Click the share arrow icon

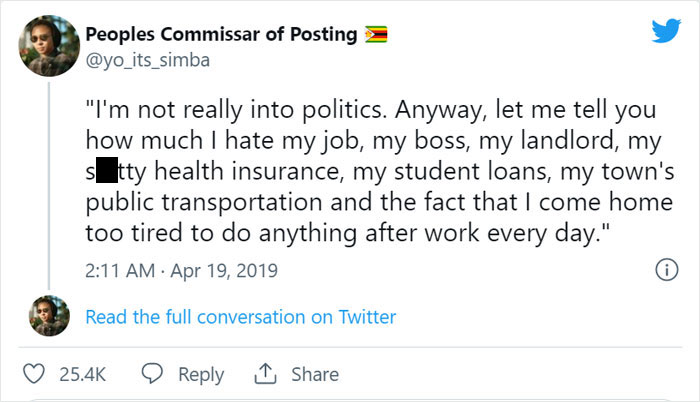coord(264,373)
